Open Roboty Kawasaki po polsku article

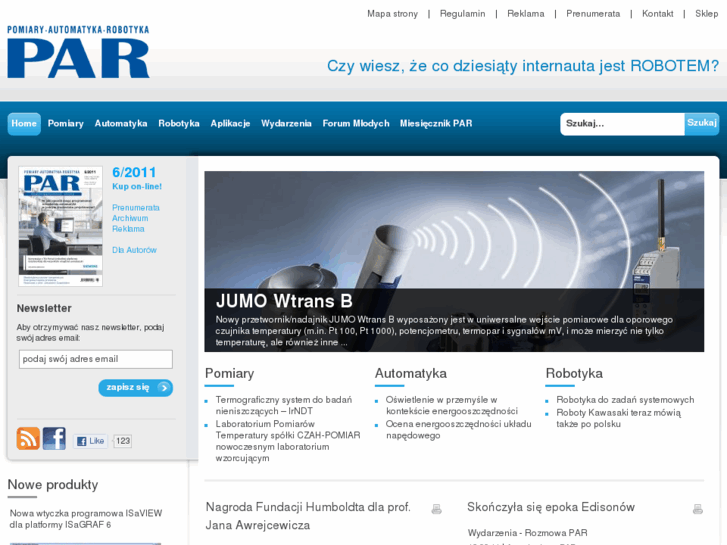tap(619, 418)
